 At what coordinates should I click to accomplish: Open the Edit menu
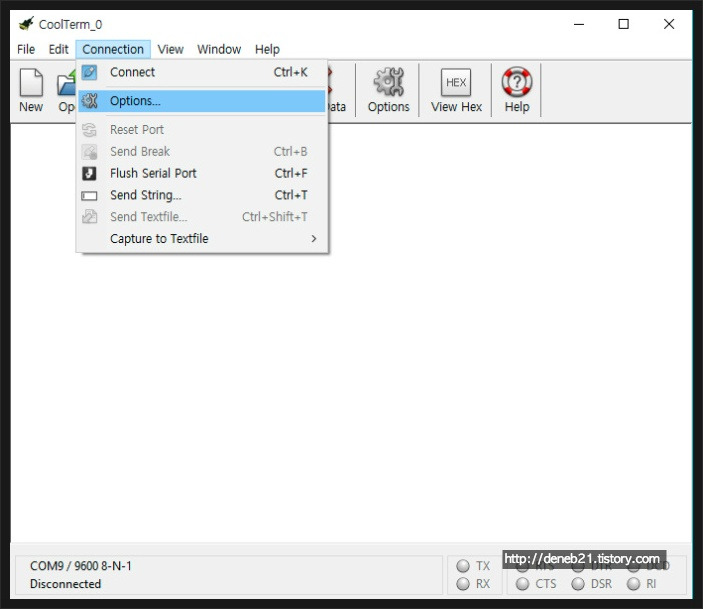[58, 49]
